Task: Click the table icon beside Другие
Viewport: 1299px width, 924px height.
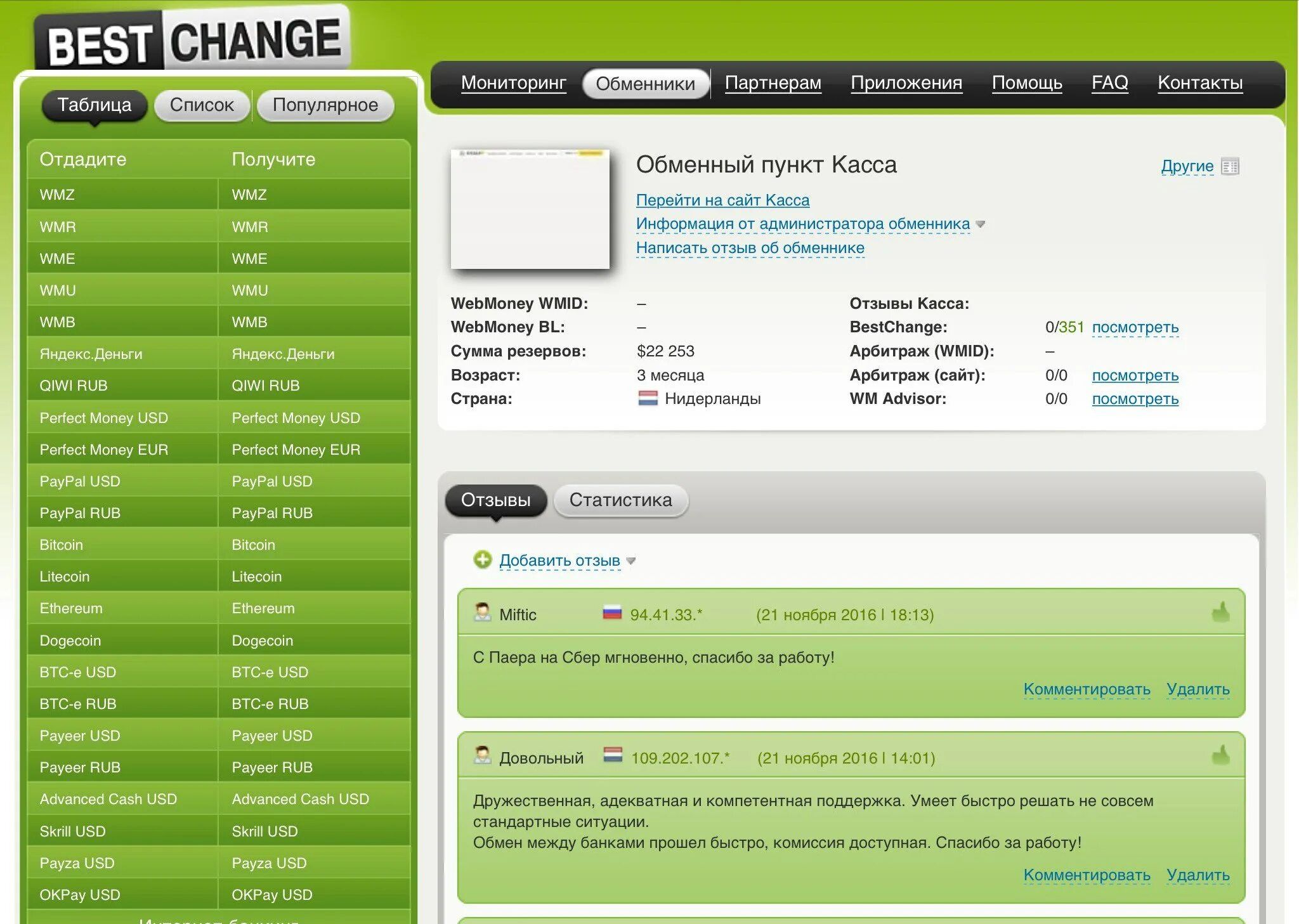Action: point(1230,166)
